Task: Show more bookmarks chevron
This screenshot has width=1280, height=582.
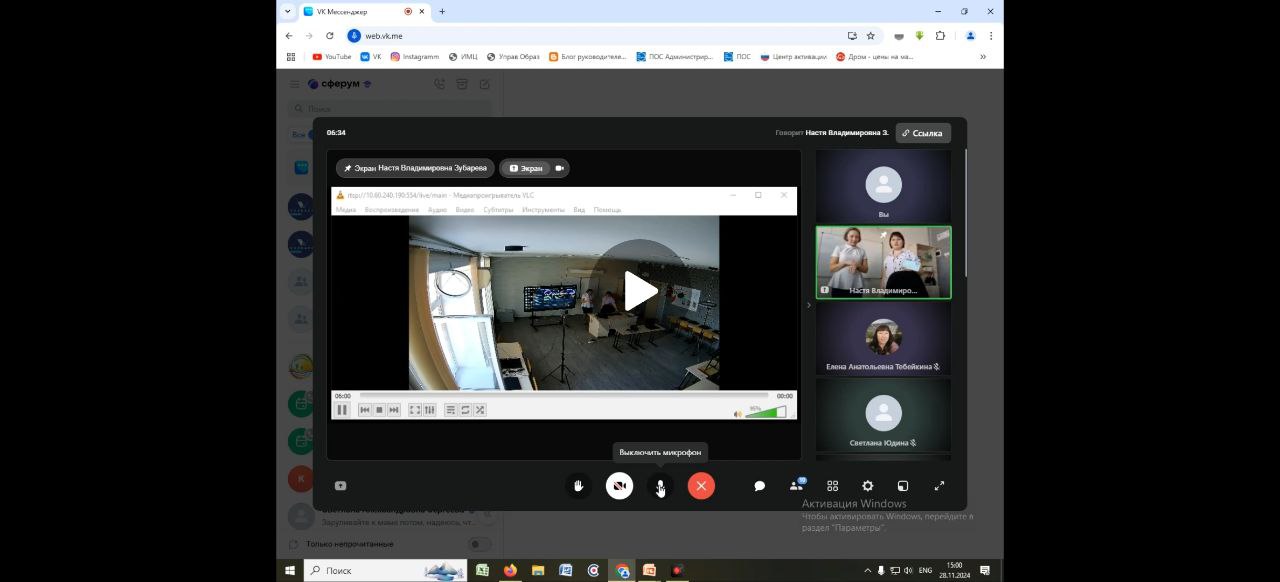Action: (x=983, y=57)
